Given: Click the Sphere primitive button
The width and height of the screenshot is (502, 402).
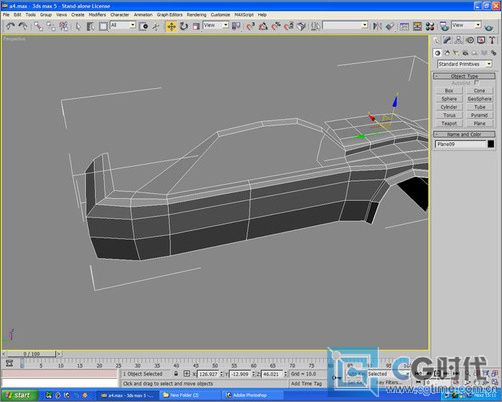Looking at the screenshot, I should pos(449,99).
